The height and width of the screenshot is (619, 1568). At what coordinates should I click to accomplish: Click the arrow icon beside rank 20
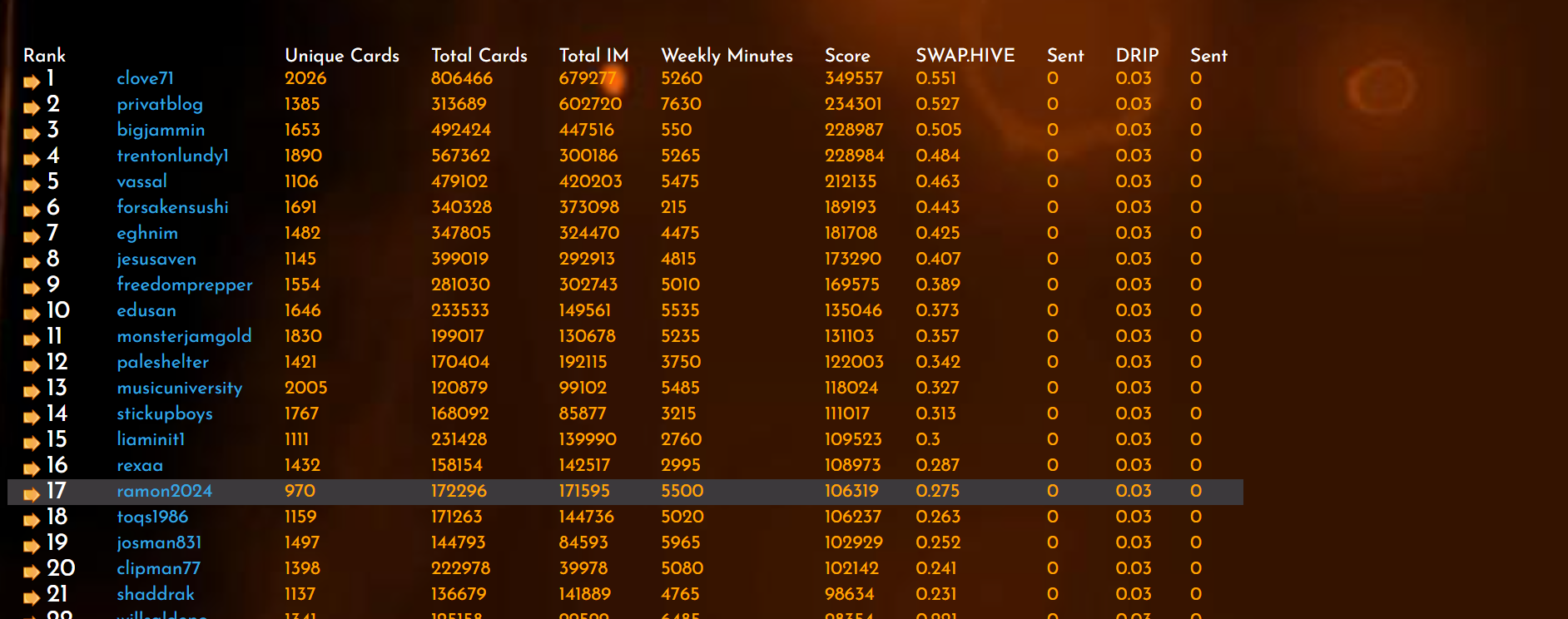coord(32,572)
